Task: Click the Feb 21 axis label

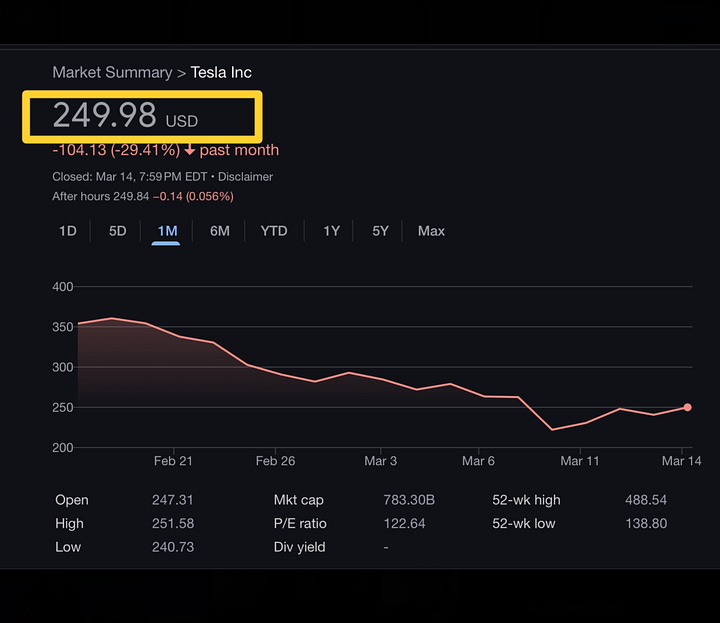Action: tap(173, 461)
